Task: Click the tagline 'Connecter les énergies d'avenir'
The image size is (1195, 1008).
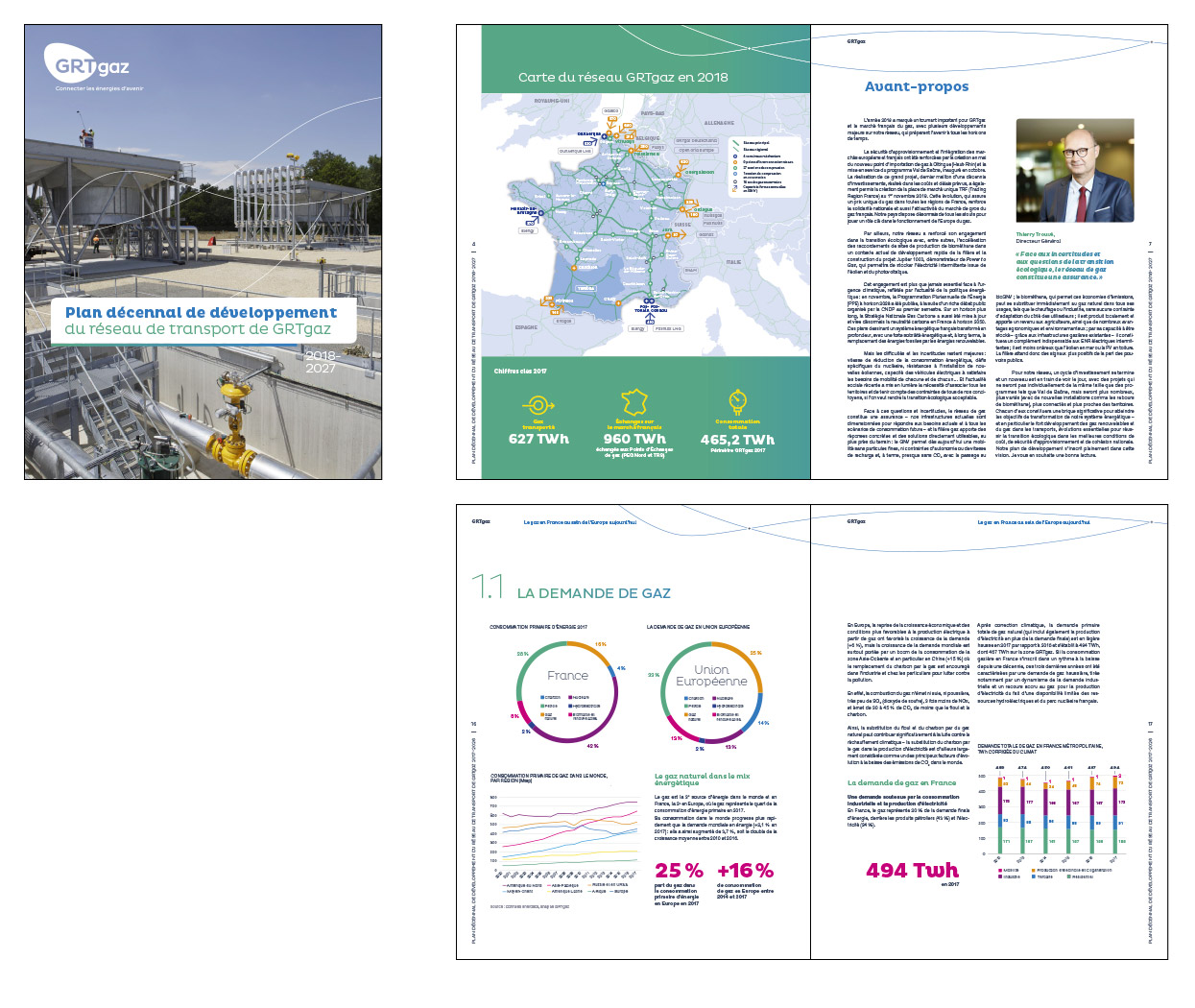Action: click(99, 88)
